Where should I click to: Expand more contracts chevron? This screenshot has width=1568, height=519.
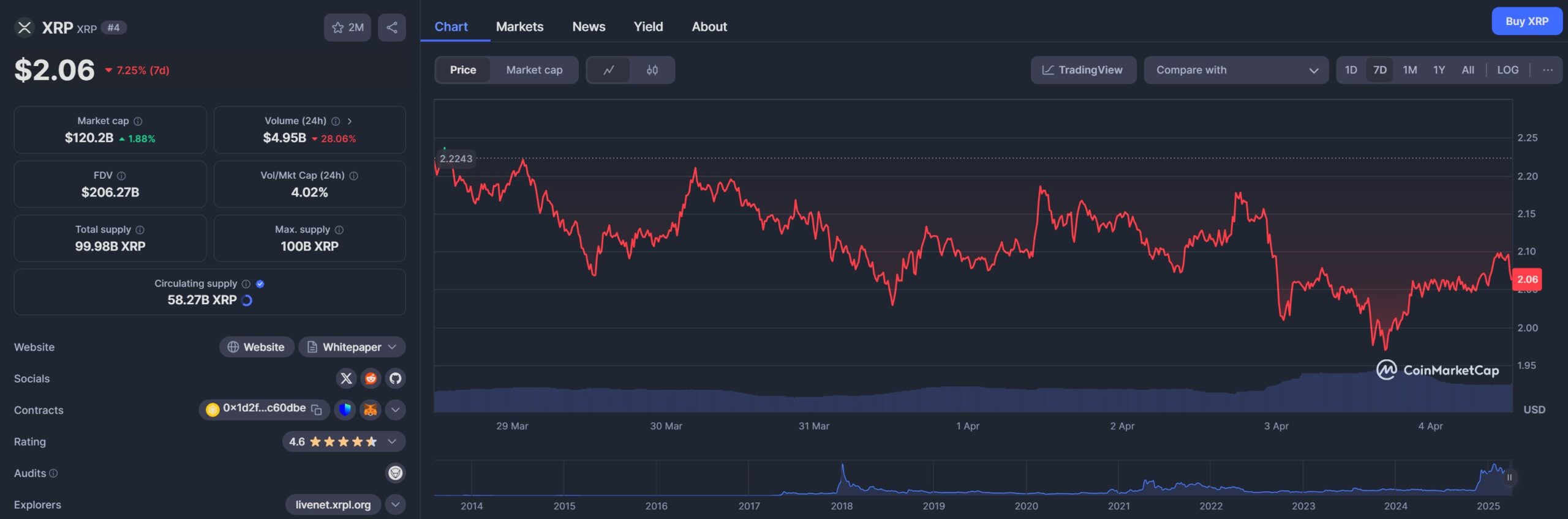396,409
